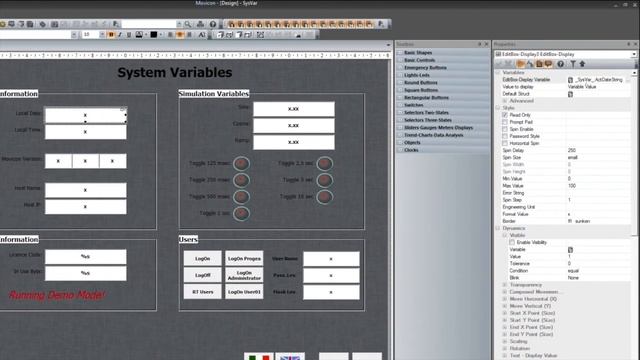Image resolution: width=640 pixels, height=360 pixels.
Task: Click the help icon in Properties toolbar
Action: click(560, 64)
